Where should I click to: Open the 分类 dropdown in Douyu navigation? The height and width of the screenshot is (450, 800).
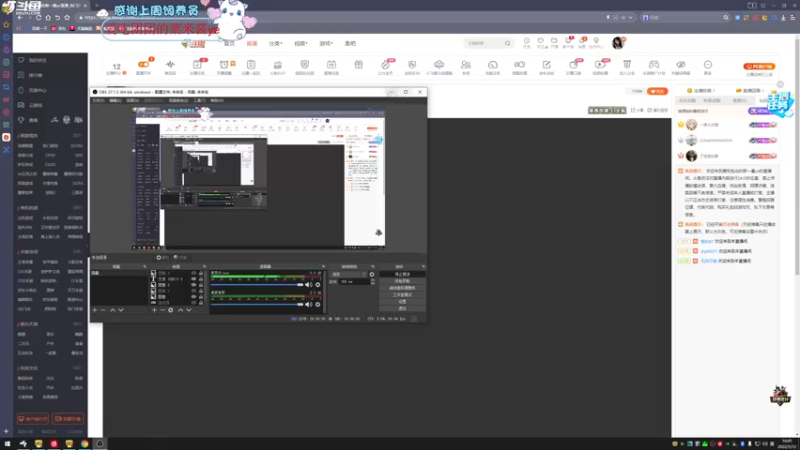[x=276, y=44]
